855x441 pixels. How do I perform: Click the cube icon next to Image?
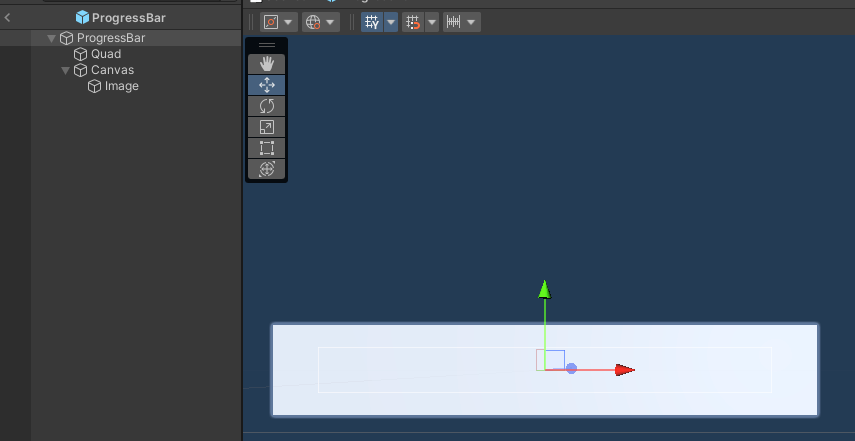[x=94, y=86]
